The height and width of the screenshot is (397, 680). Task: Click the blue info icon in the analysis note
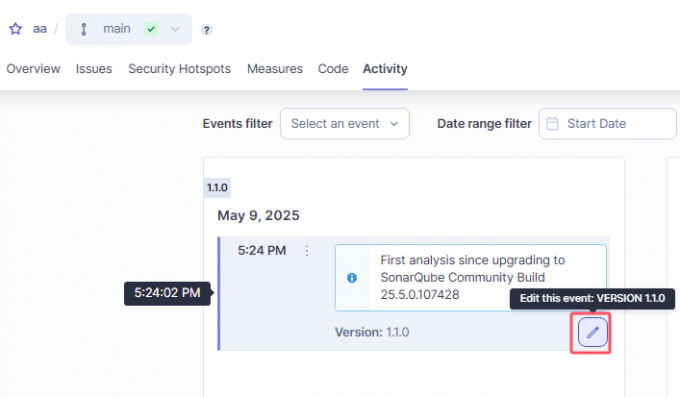tap(352, 278)
